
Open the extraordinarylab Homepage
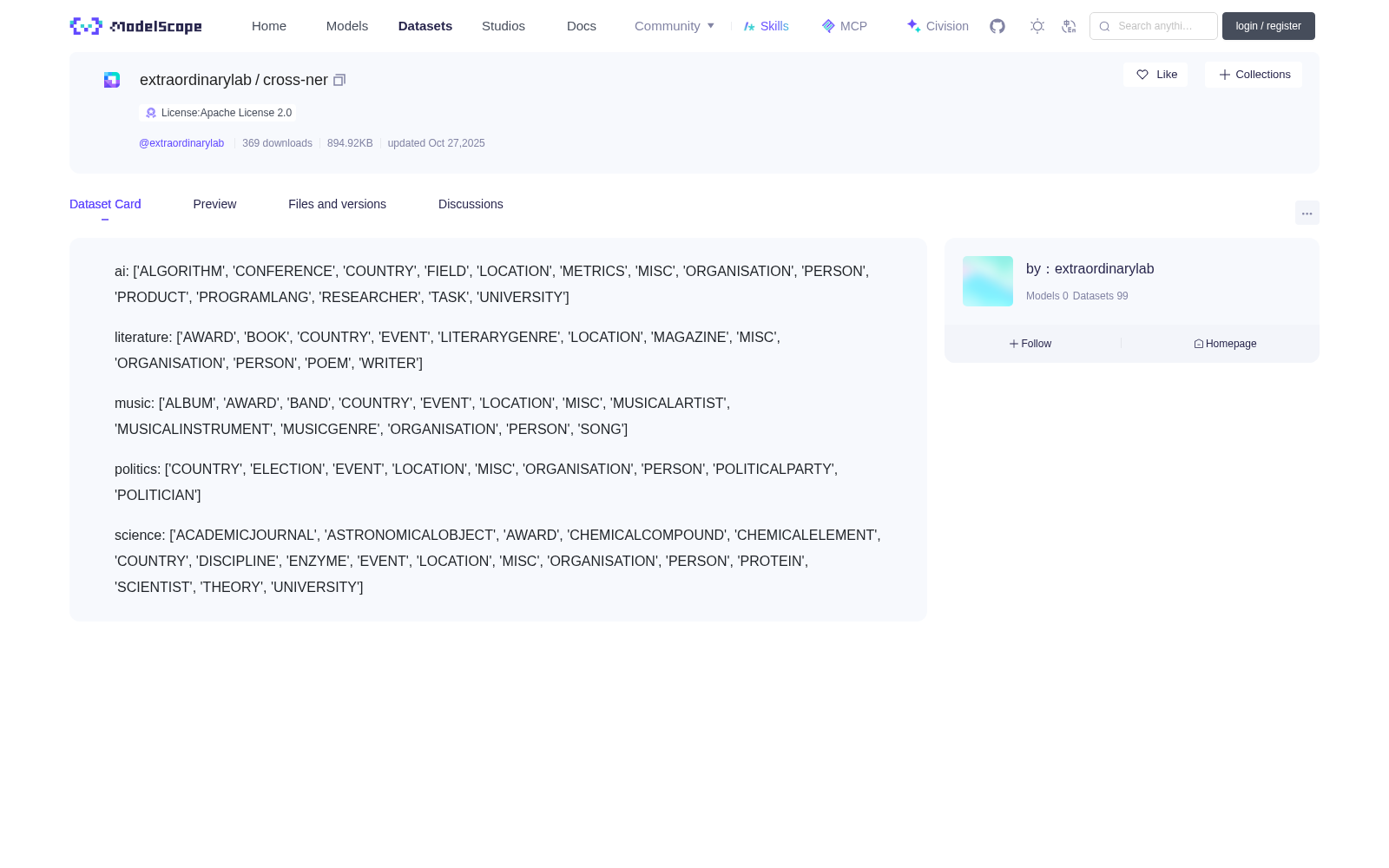point(1225,344)
